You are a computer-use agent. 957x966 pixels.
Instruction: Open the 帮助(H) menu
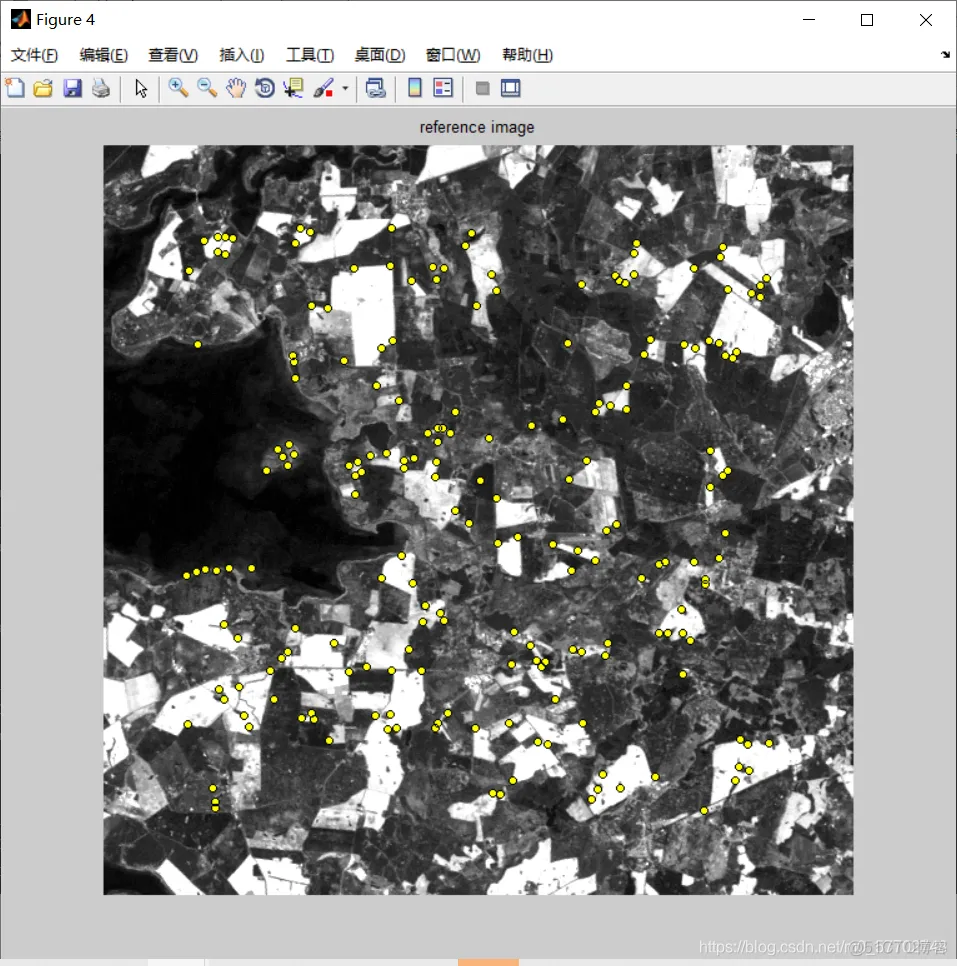point(527,55)
